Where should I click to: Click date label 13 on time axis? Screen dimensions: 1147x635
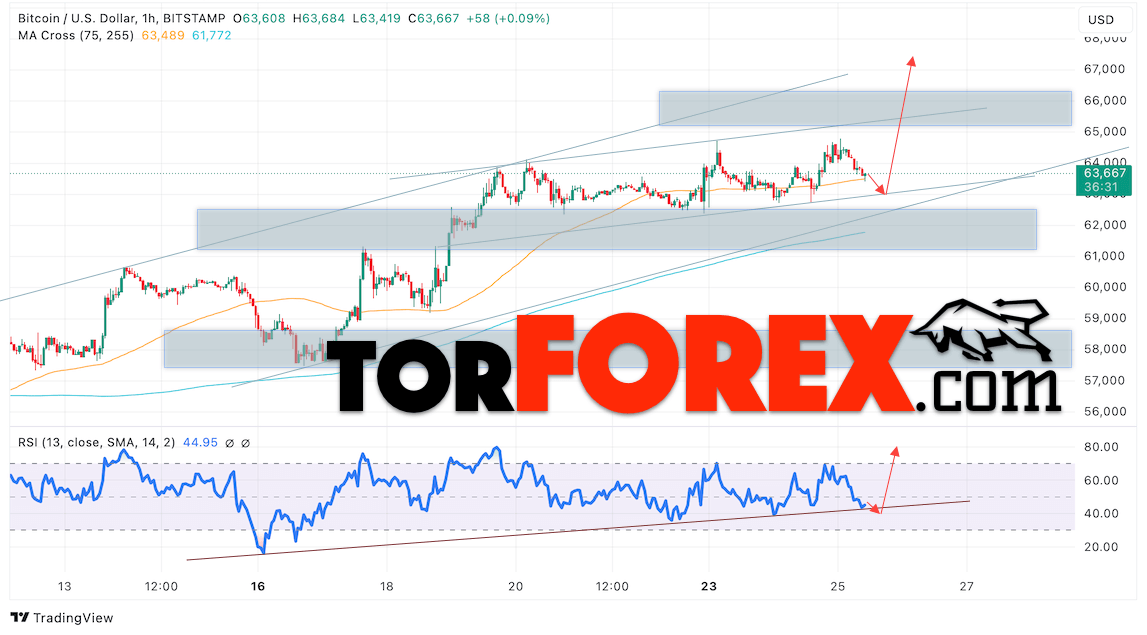[x=64, y=586]
